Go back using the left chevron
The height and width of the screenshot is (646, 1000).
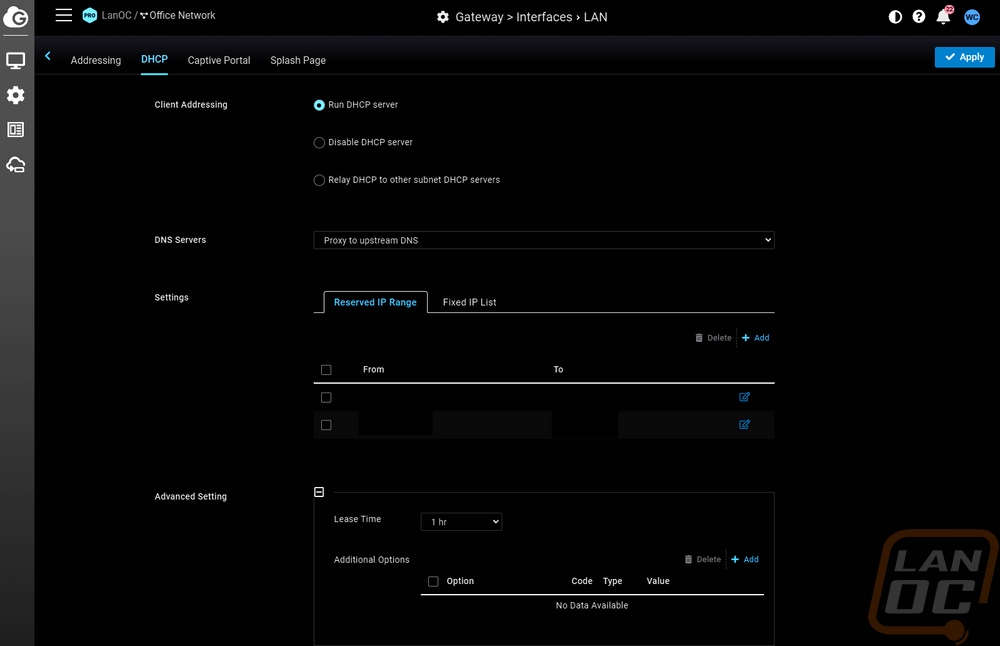tap(48, 56)
